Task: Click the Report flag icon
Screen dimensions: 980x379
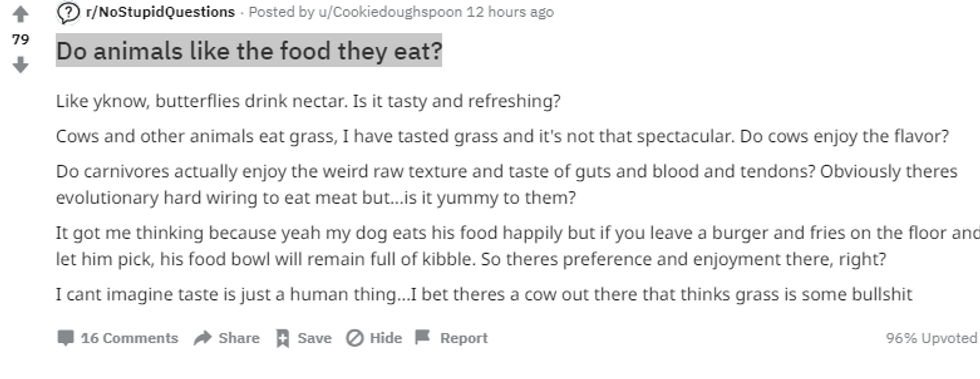Action: (423, 338)
